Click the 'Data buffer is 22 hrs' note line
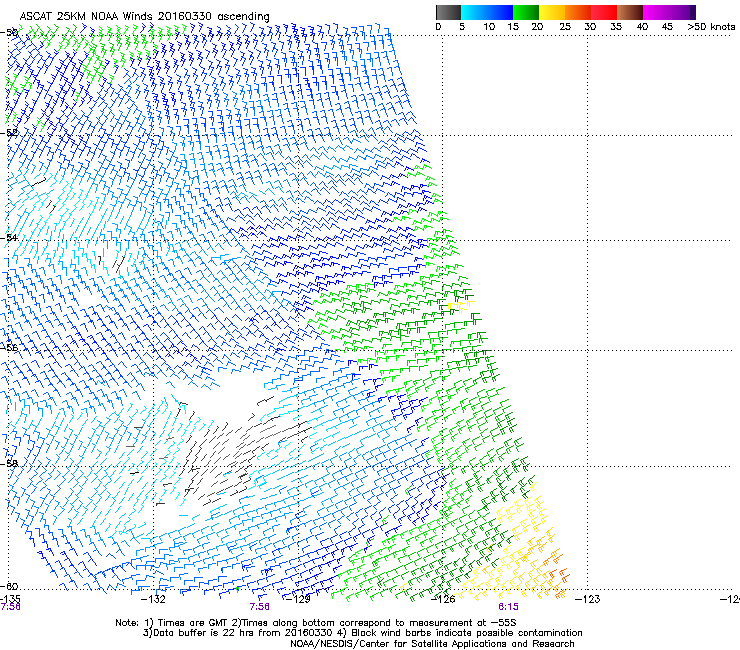Image resolution: width=740 pixels, height=650 pixels. click(362, 633)
